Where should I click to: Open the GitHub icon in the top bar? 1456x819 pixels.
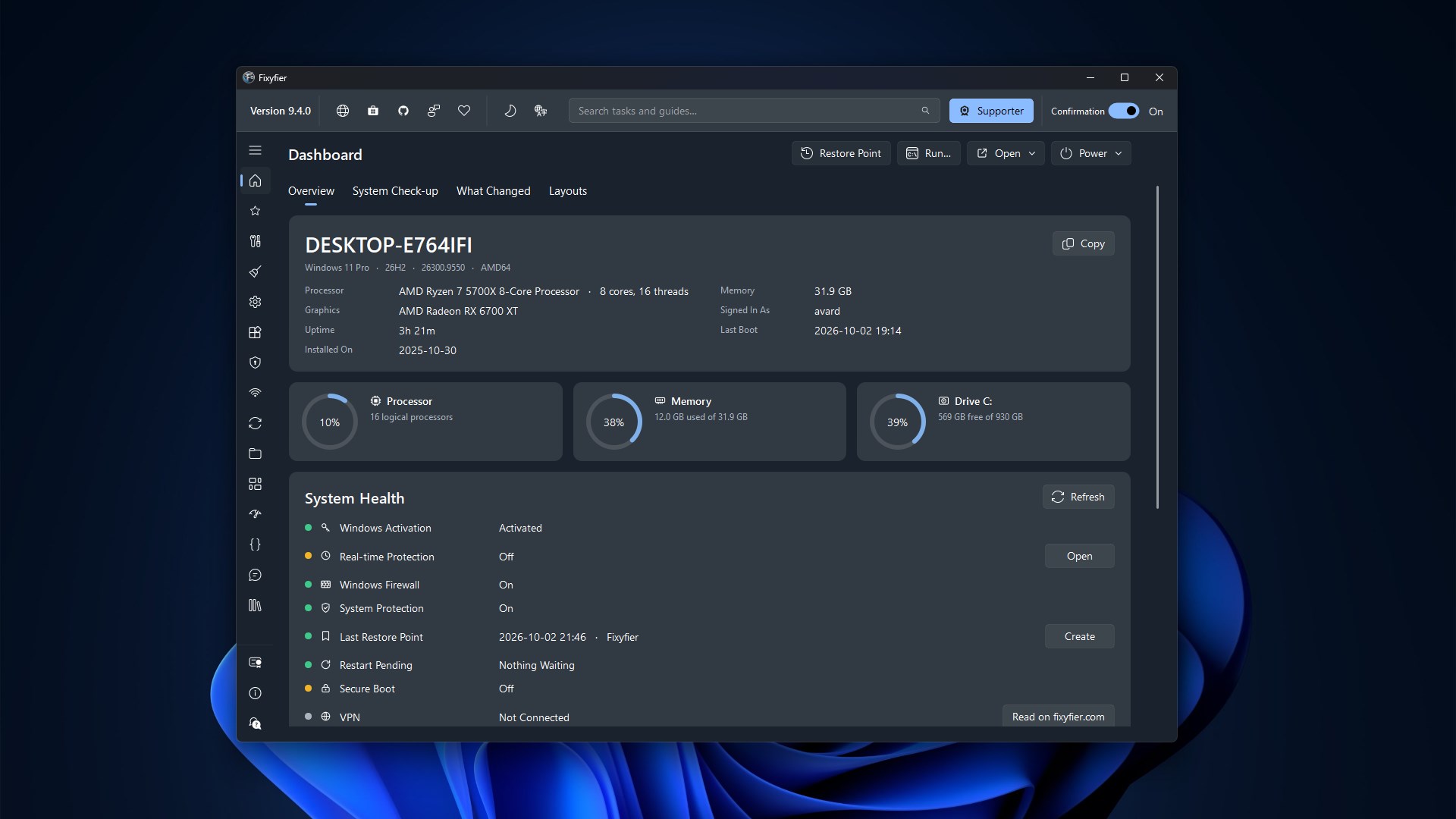pos(403,111)
